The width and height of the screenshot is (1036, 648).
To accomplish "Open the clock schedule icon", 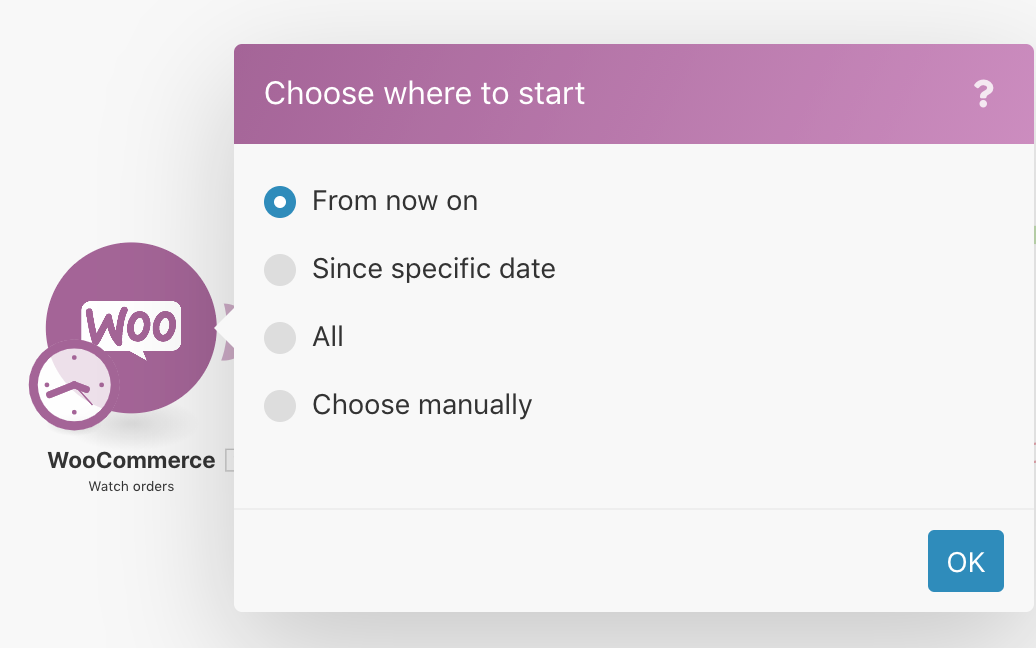I will [73, 387].
